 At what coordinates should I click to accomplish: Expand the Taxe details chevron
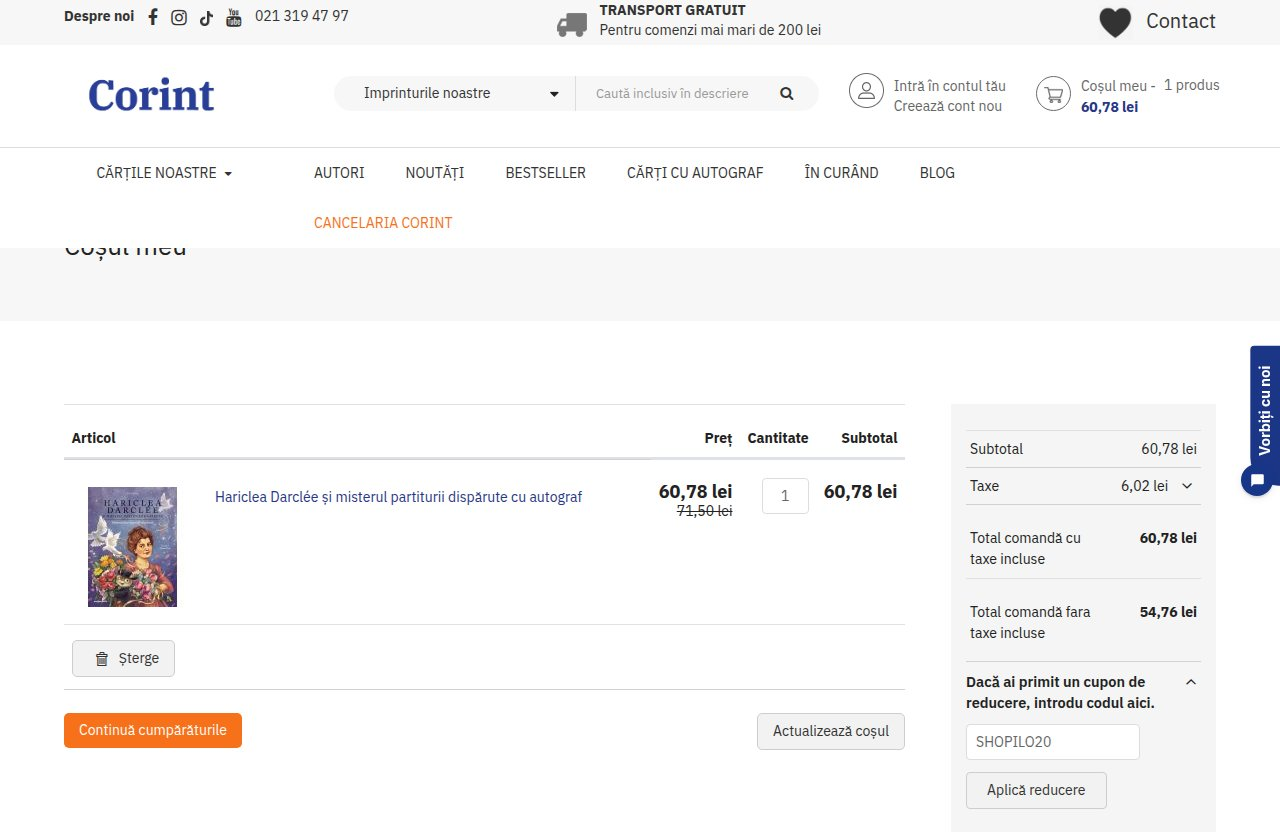pyautogui.click(x=1187, y=486)
